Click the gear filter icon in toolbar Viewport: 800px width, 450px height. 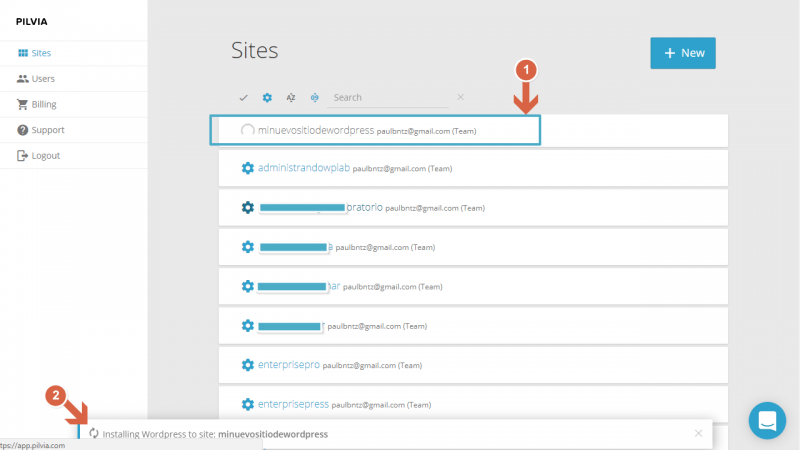point(267,97)
